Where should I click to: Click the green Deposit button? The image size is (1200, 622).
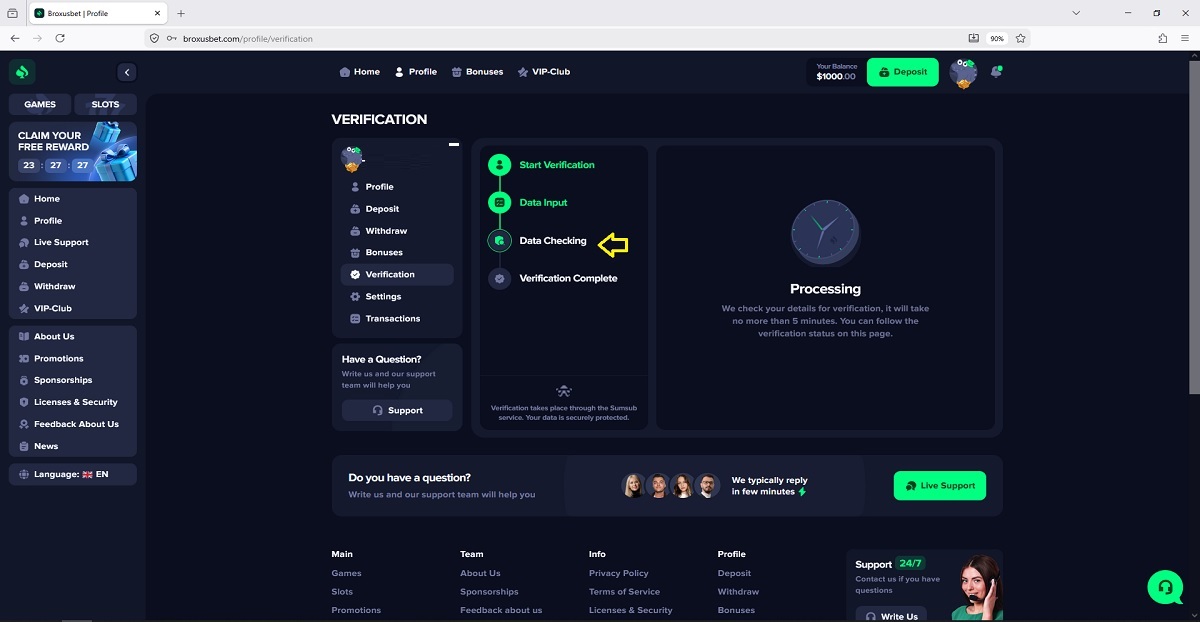click(902, 72)
